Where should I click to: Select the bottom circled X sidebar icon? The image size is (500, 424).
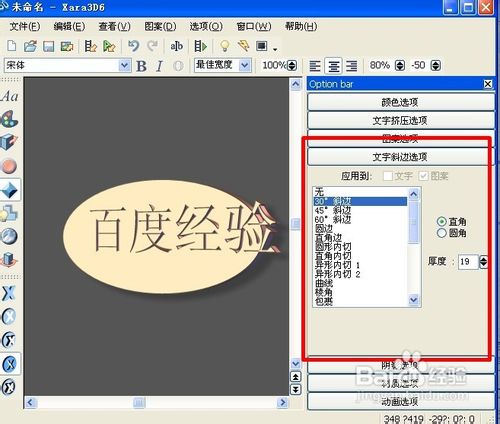click(9, 387)
